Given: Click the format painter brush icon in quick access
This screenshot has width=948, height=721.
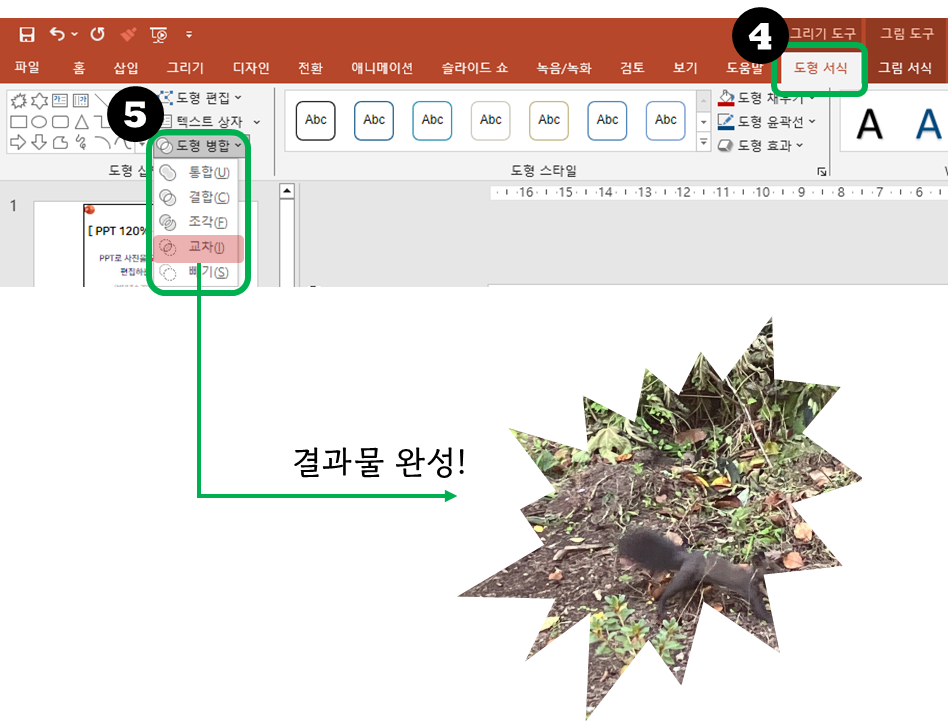Looking at the screenshot, I should pos(128,34).
